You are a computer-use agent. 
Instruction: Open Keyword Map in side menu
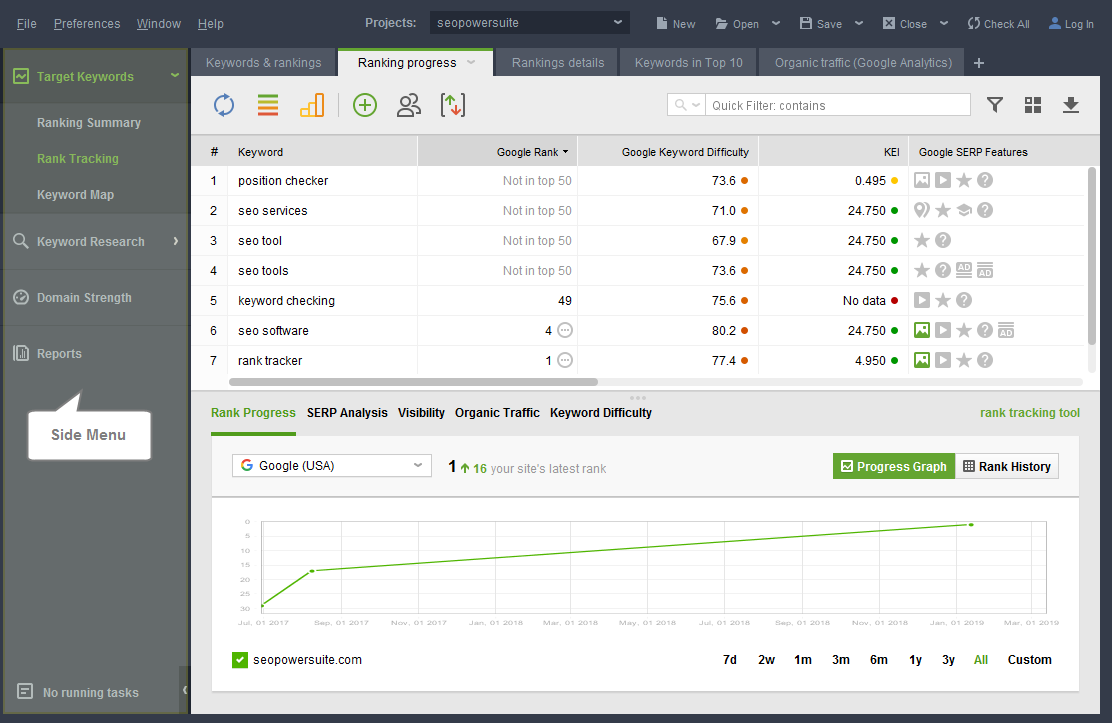coord(75,194)
